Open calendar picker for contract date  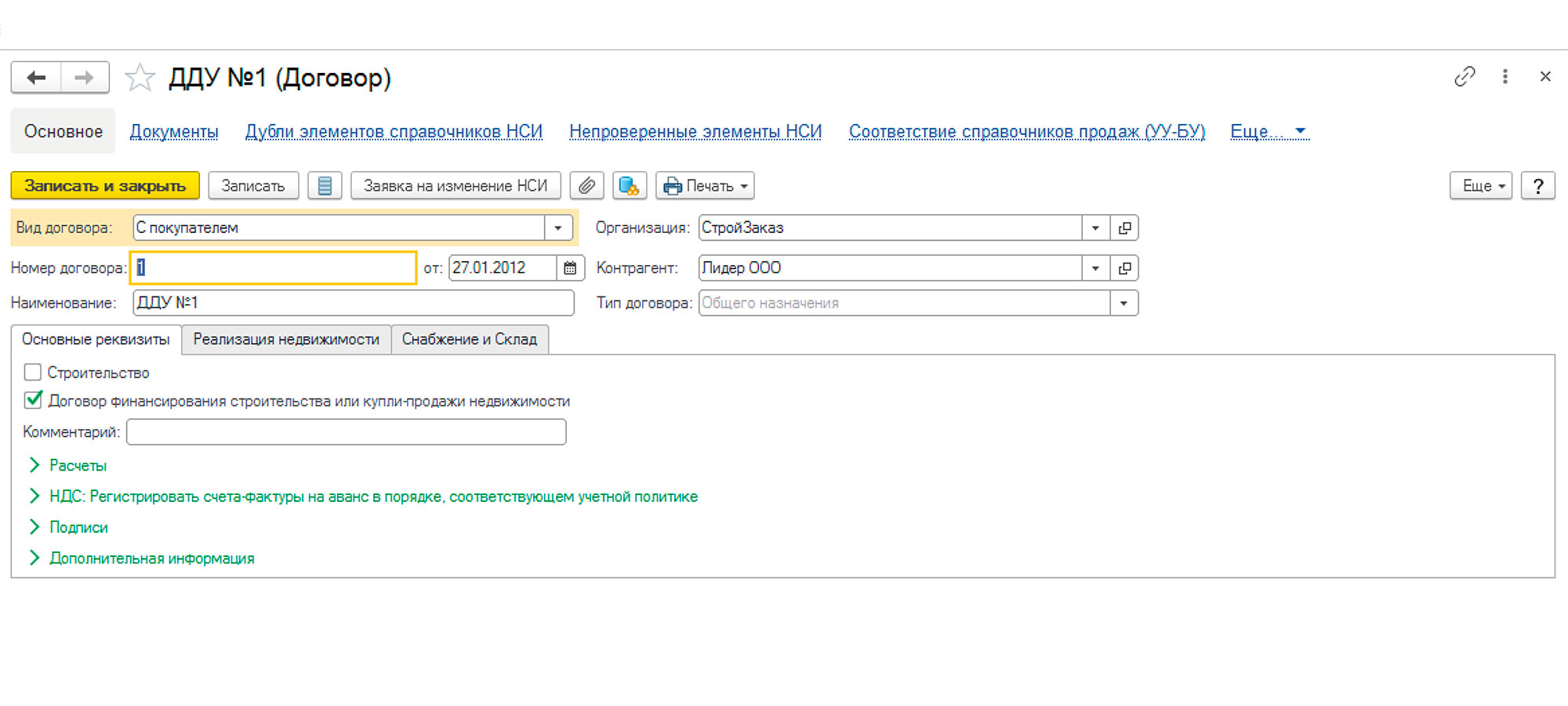[570, 268]
